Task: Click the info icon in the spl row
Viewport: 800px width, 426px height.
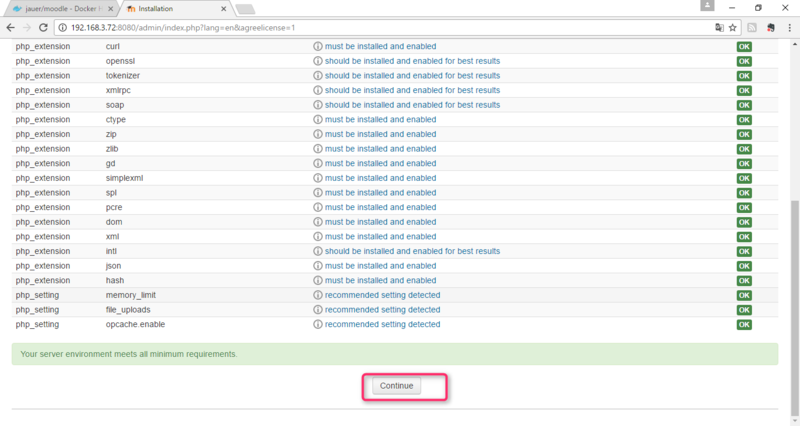Action: (x=317, y=192)
